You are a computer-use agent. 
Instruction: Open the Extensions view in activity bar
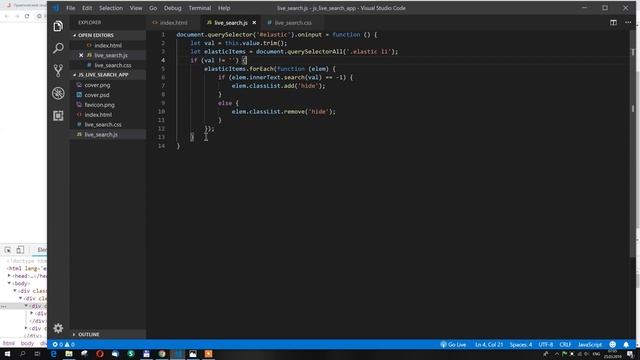pos(58,116)
